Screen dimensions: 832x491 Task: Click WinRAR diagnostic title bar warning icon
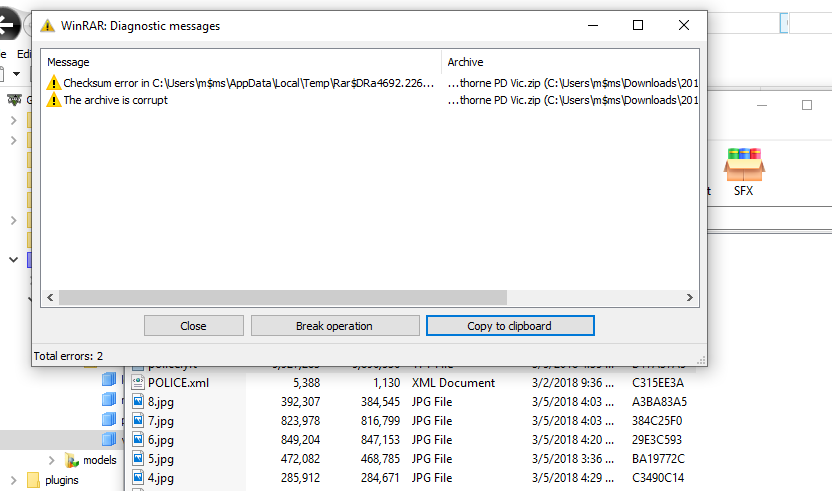click(48, 25)
